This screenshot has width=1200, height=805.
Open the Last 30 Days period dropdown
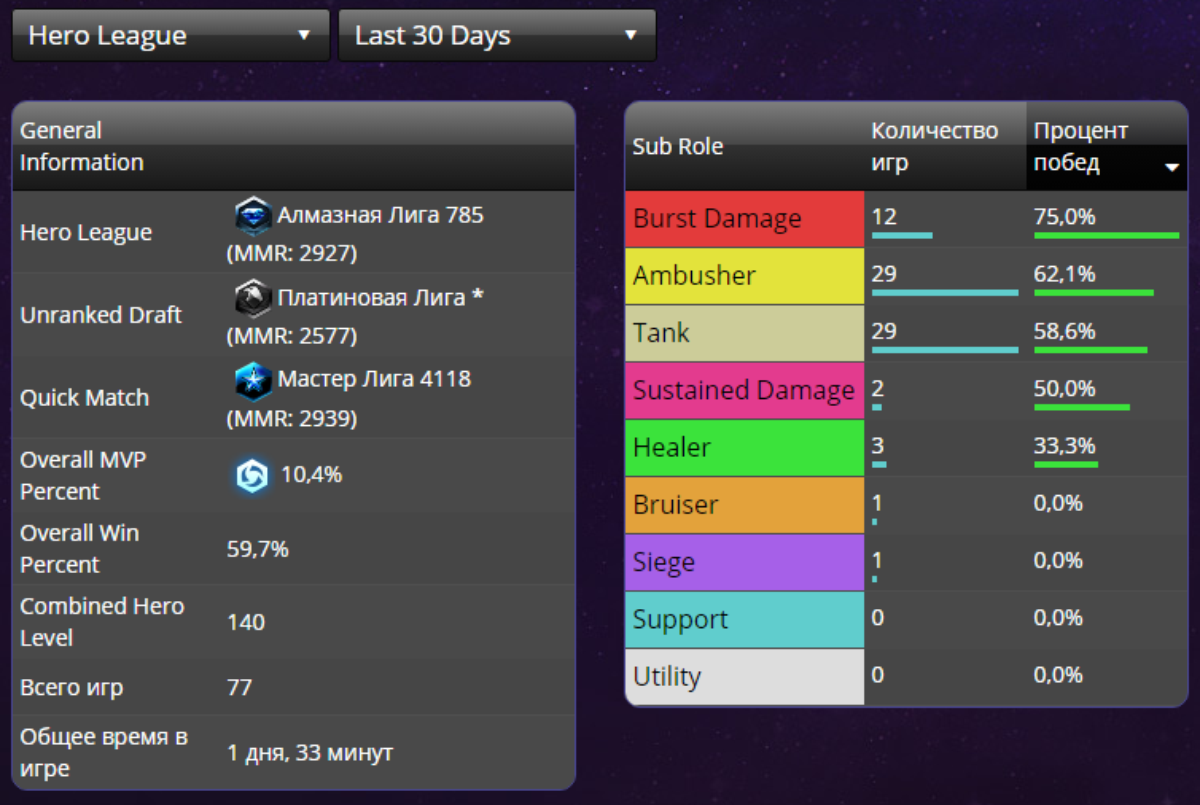(497, 36)
